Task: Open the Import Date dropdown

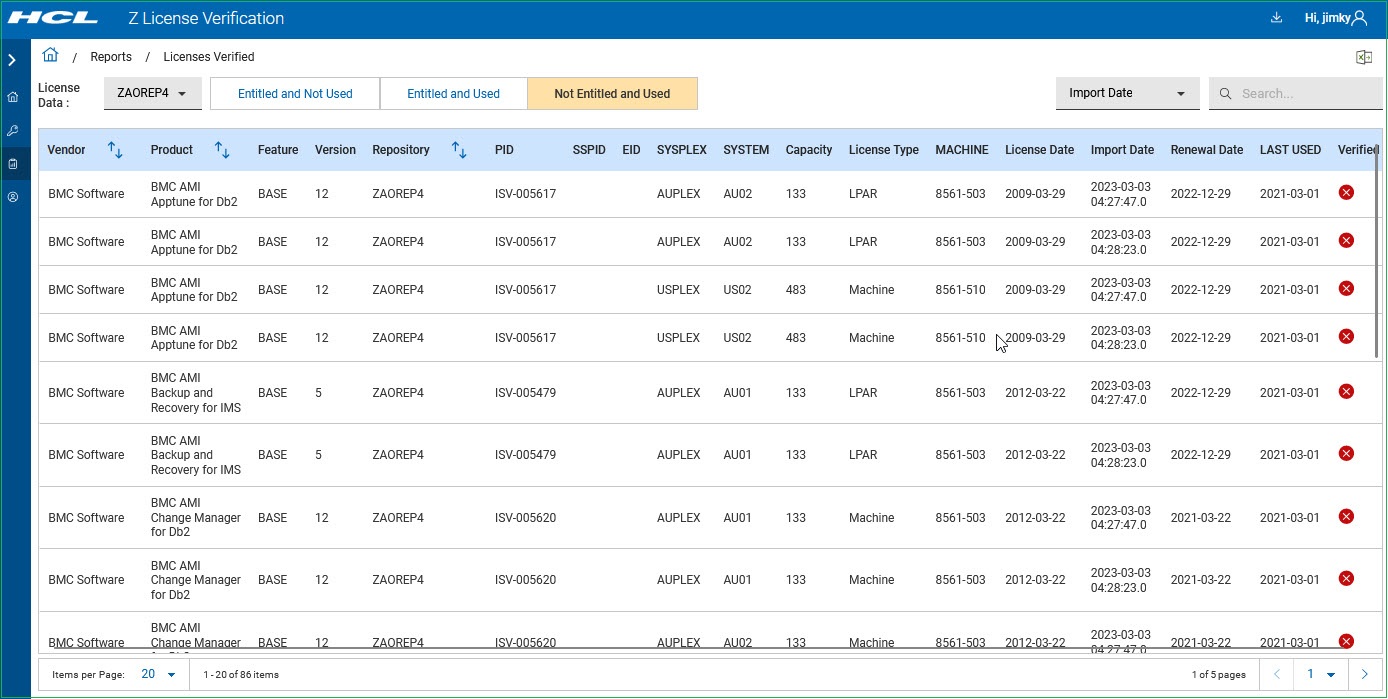Action: coord(1127,93)
